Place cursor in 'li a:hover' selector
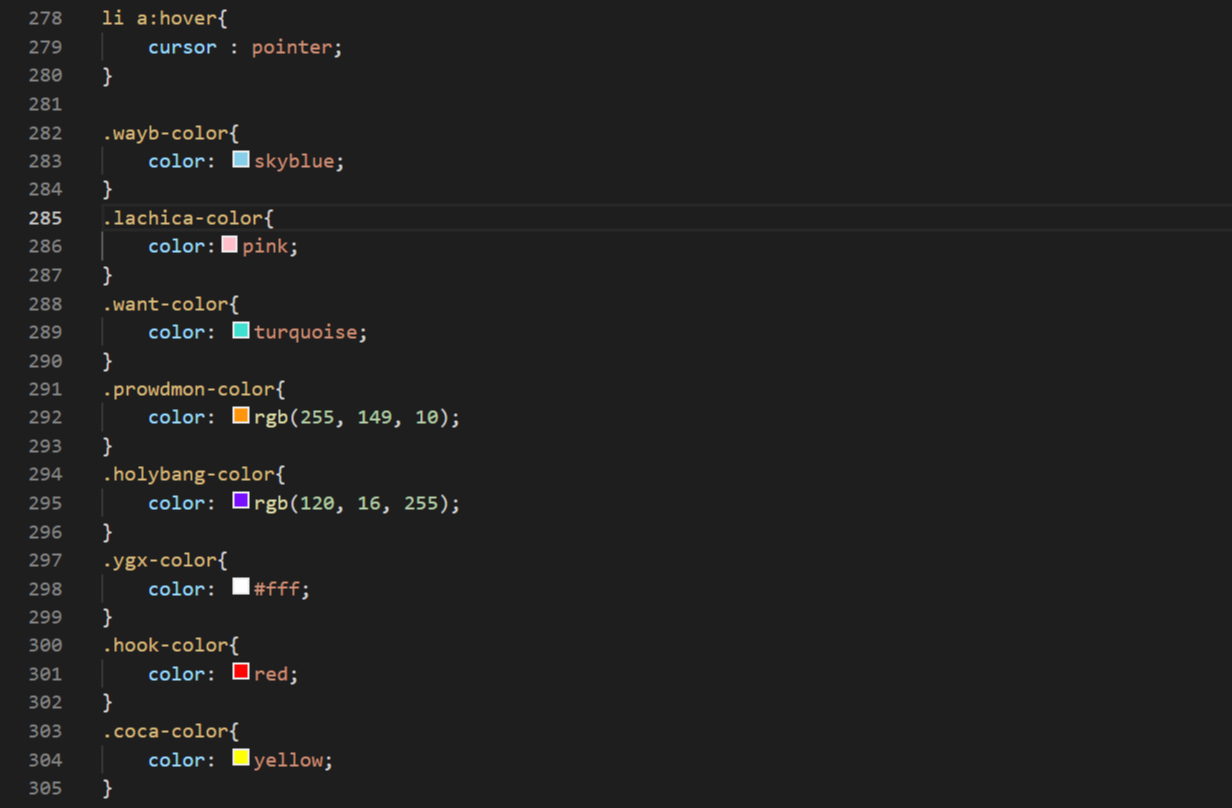The width and height of the screenshot is (1232, 808). pyautogui.click(x=160, y=19)
